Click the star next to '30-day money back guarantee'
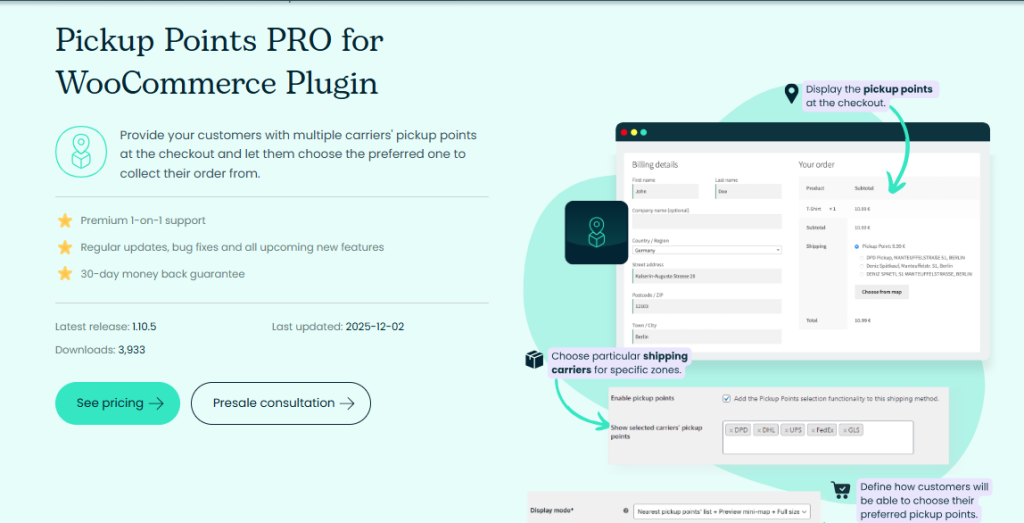The width and height of the screenshot is (1024, 523). (x=65, y=274)
